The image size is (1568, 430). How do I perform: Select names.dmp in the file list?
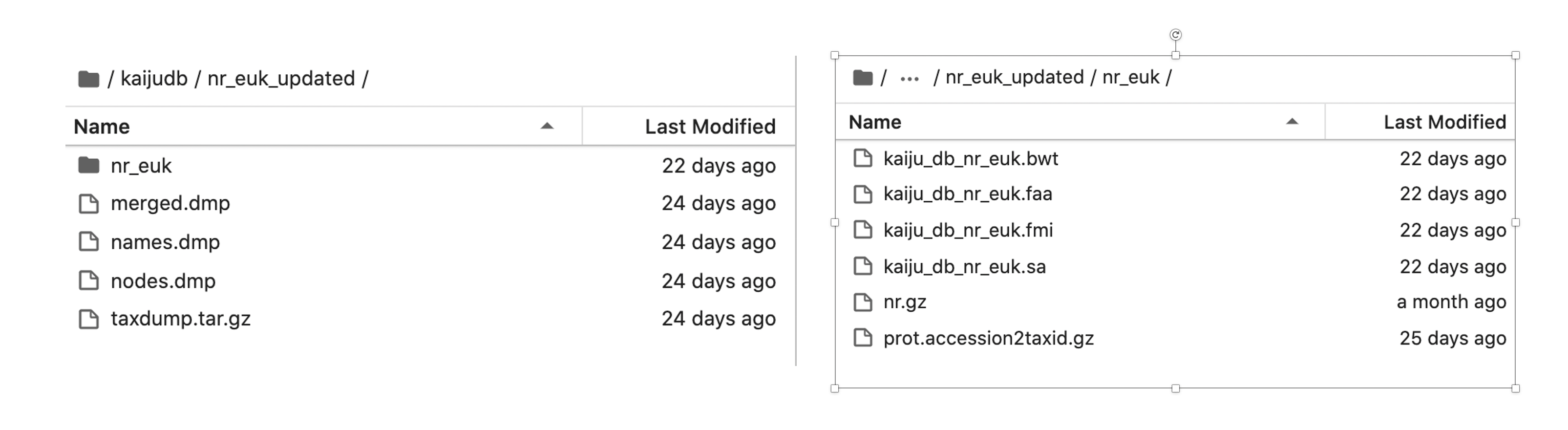coord(166,242)
